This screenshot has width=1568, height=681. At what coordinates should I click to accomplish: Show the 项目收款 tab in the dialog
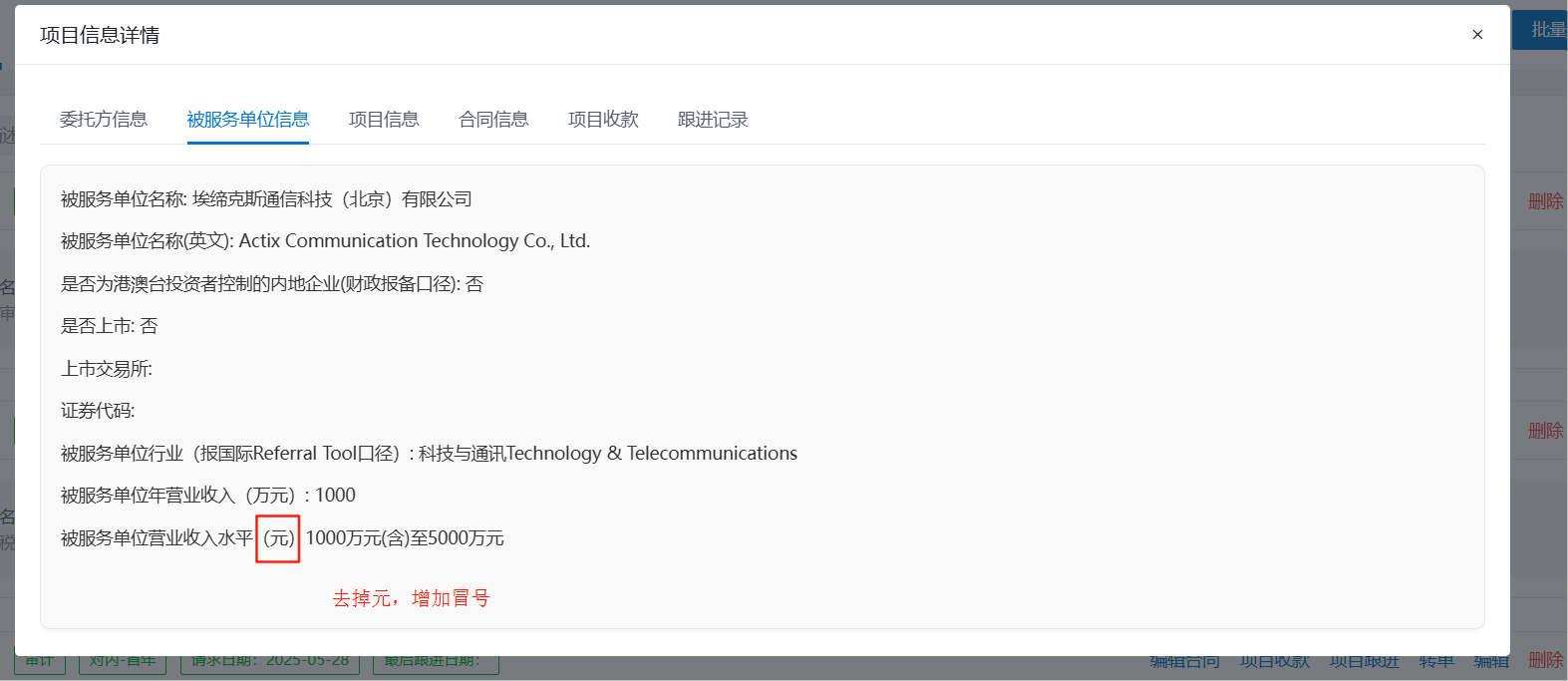coord(603,120)
